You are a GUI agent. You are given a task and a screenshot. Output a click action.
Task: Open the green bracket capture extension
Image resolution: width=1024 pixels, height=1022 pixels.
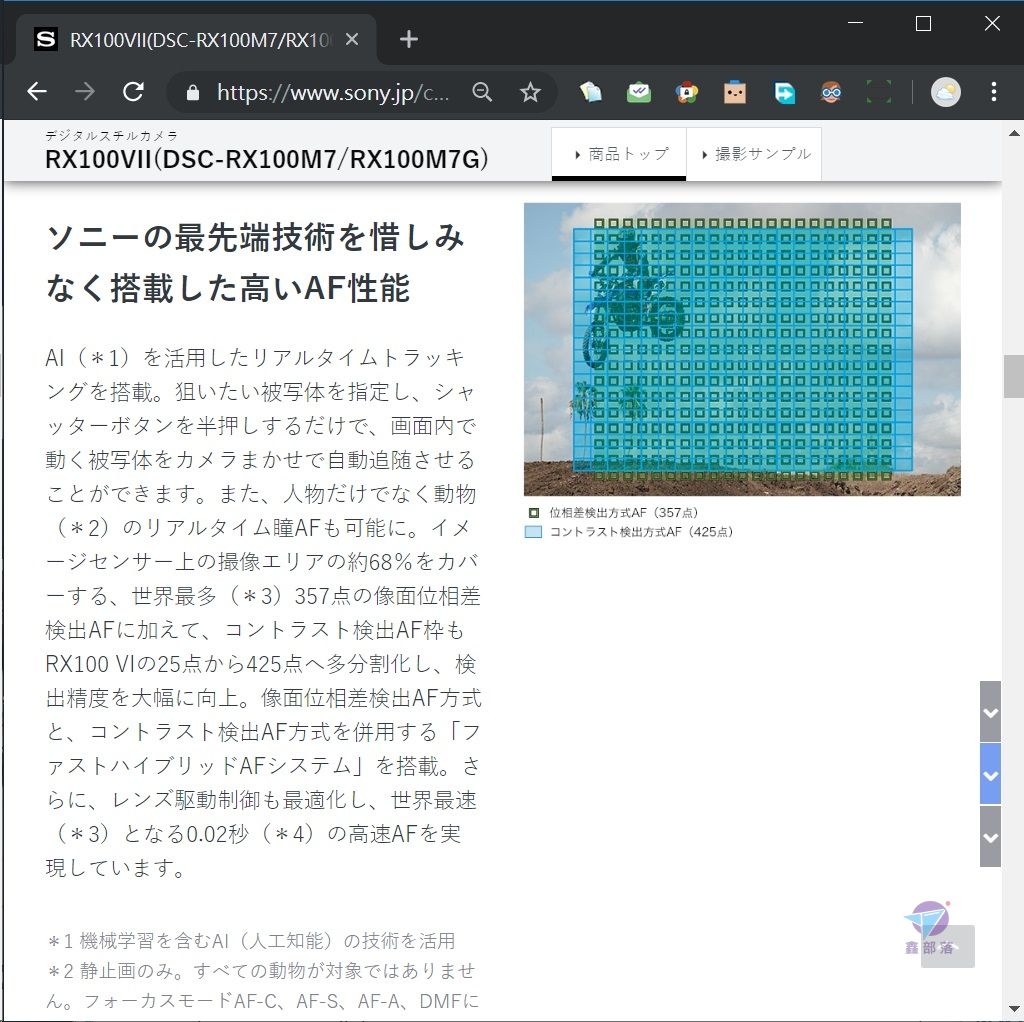(x=879, y=92)
